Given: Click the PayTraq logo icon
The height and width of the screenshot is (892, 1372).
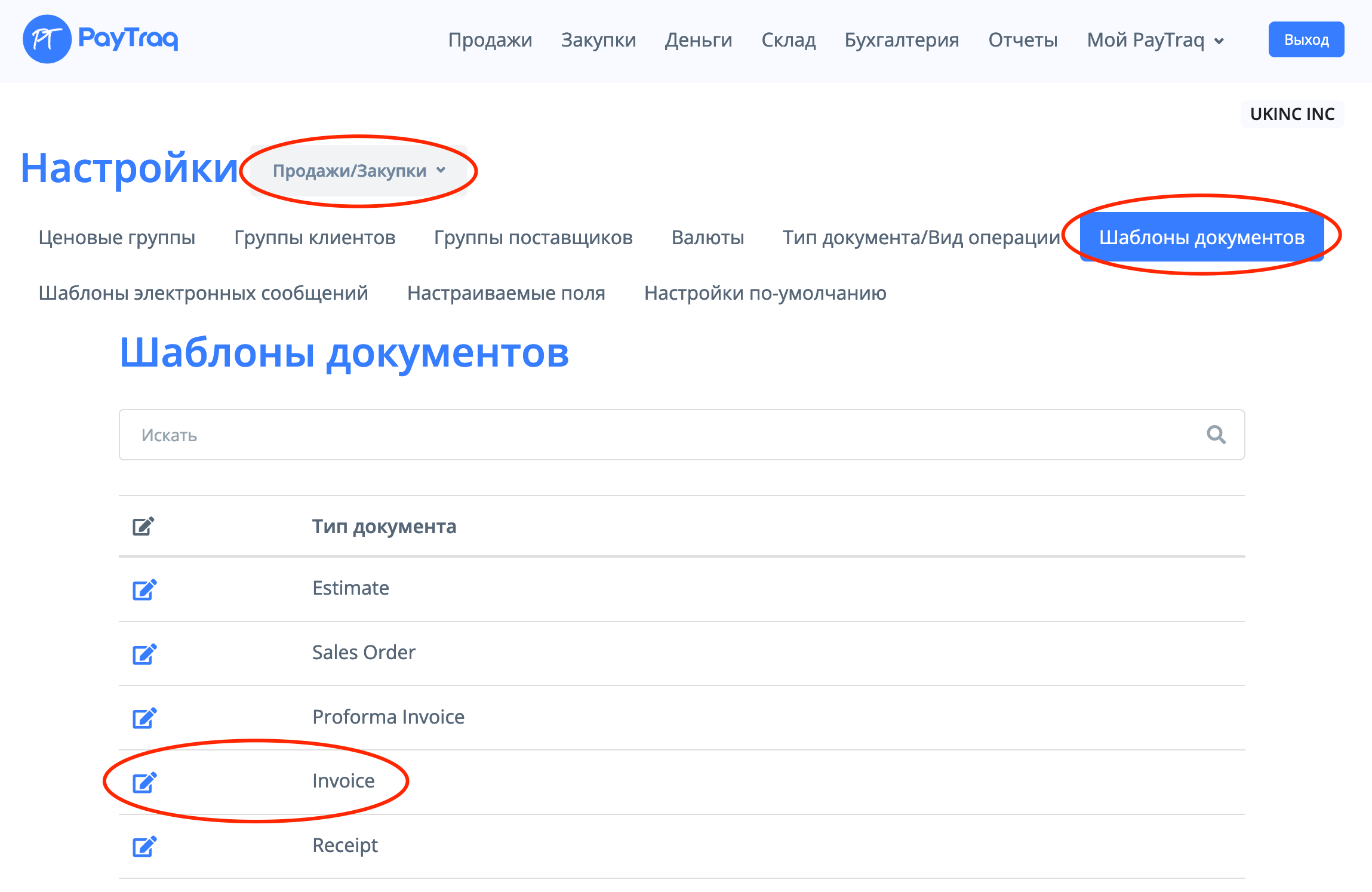Looking at the screenshot, I should pyautogui.click(x=47, y=39).
